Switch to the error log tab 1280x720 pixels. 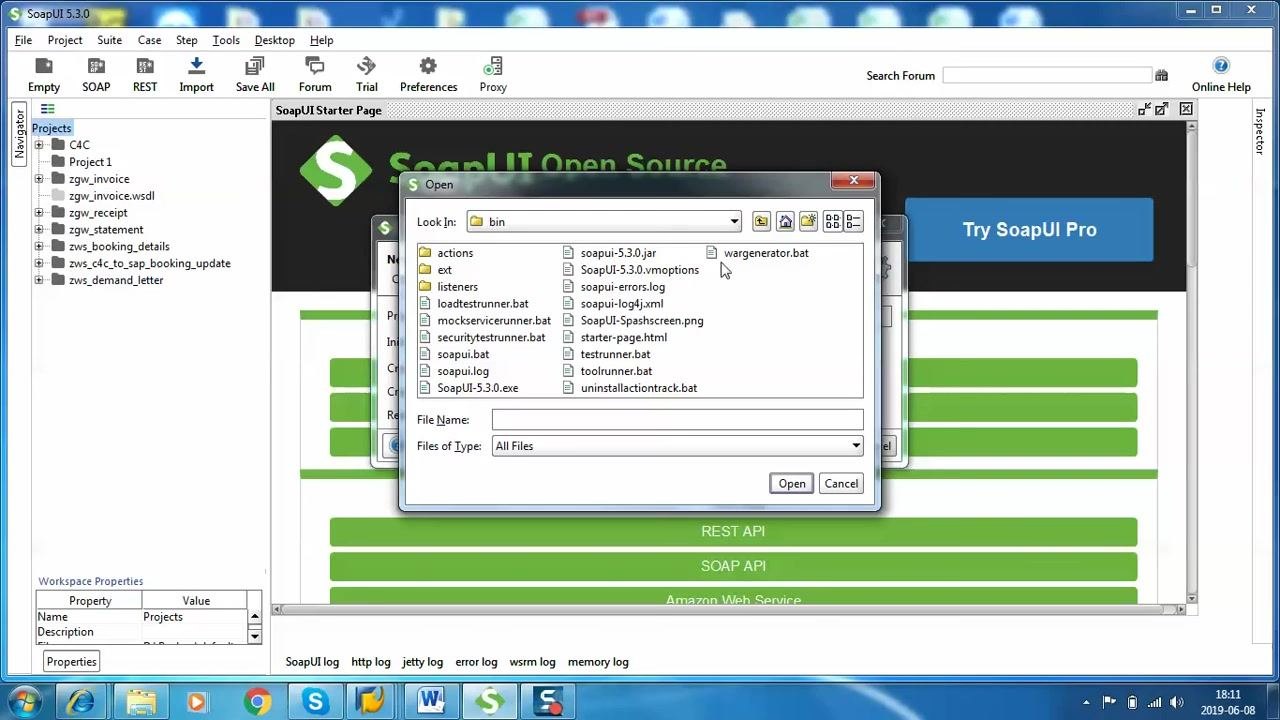coord(476,662)
